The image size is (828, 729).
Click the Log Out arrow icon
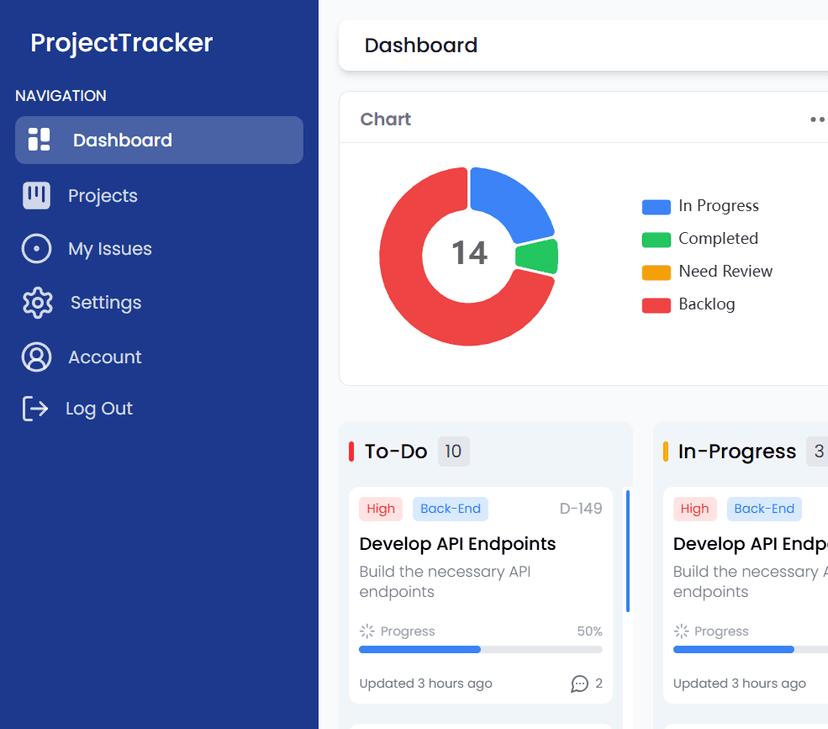[36, 408]
